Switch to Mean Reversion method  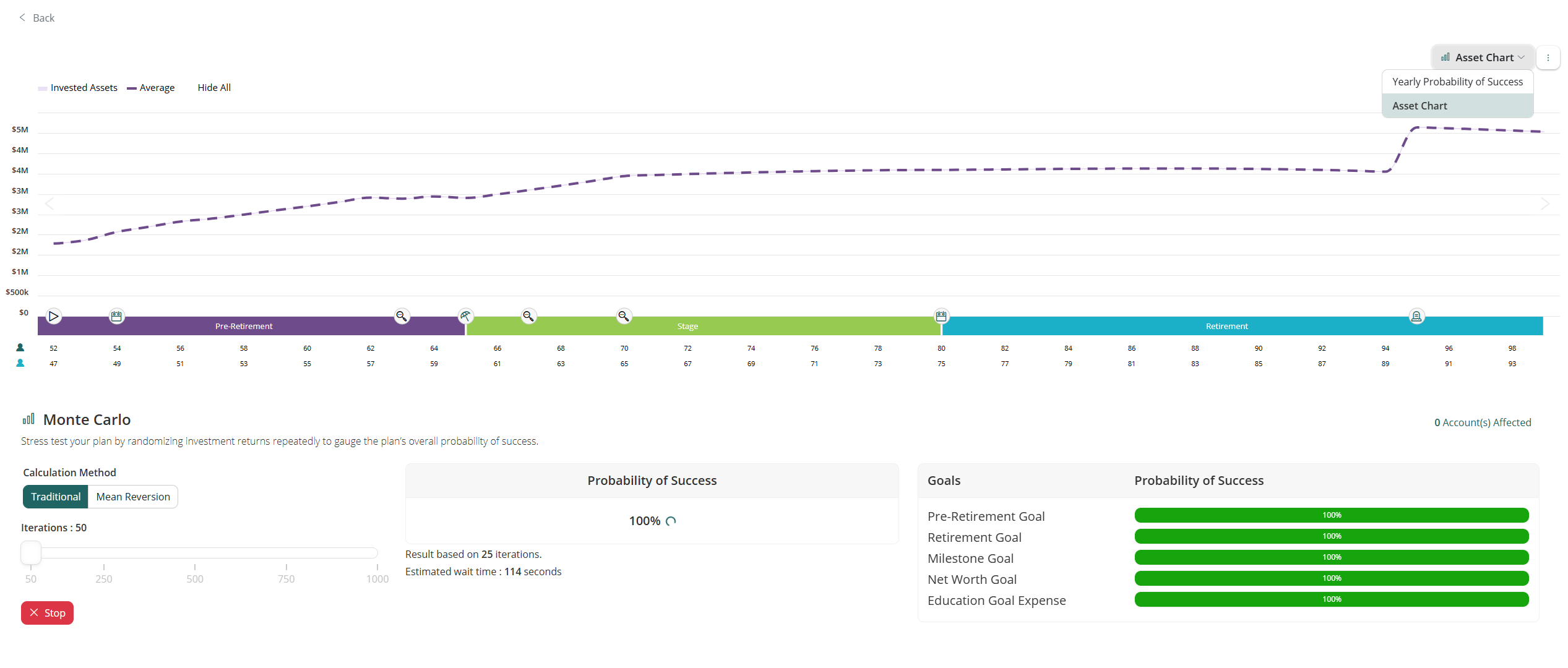coord(133,497)
